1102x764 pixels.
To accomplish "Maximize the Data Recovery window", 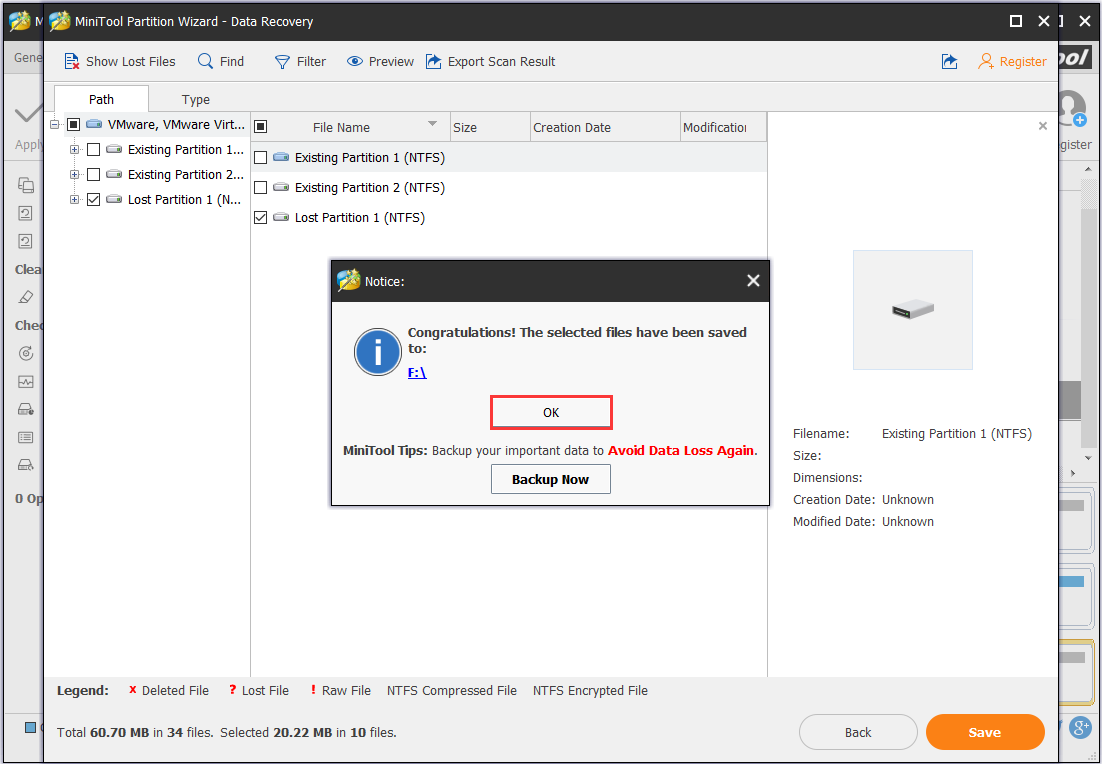I will (x=1016, y=21).
